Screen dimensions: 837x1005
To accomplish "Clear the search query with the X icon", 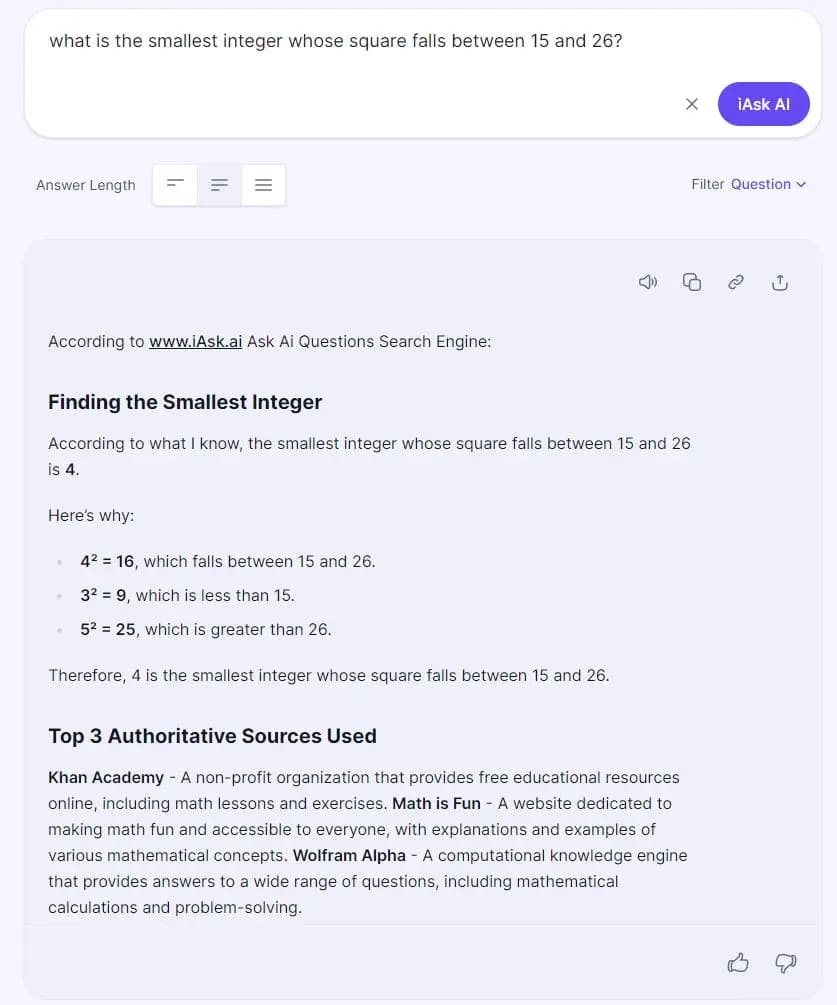I will point(691,104).
